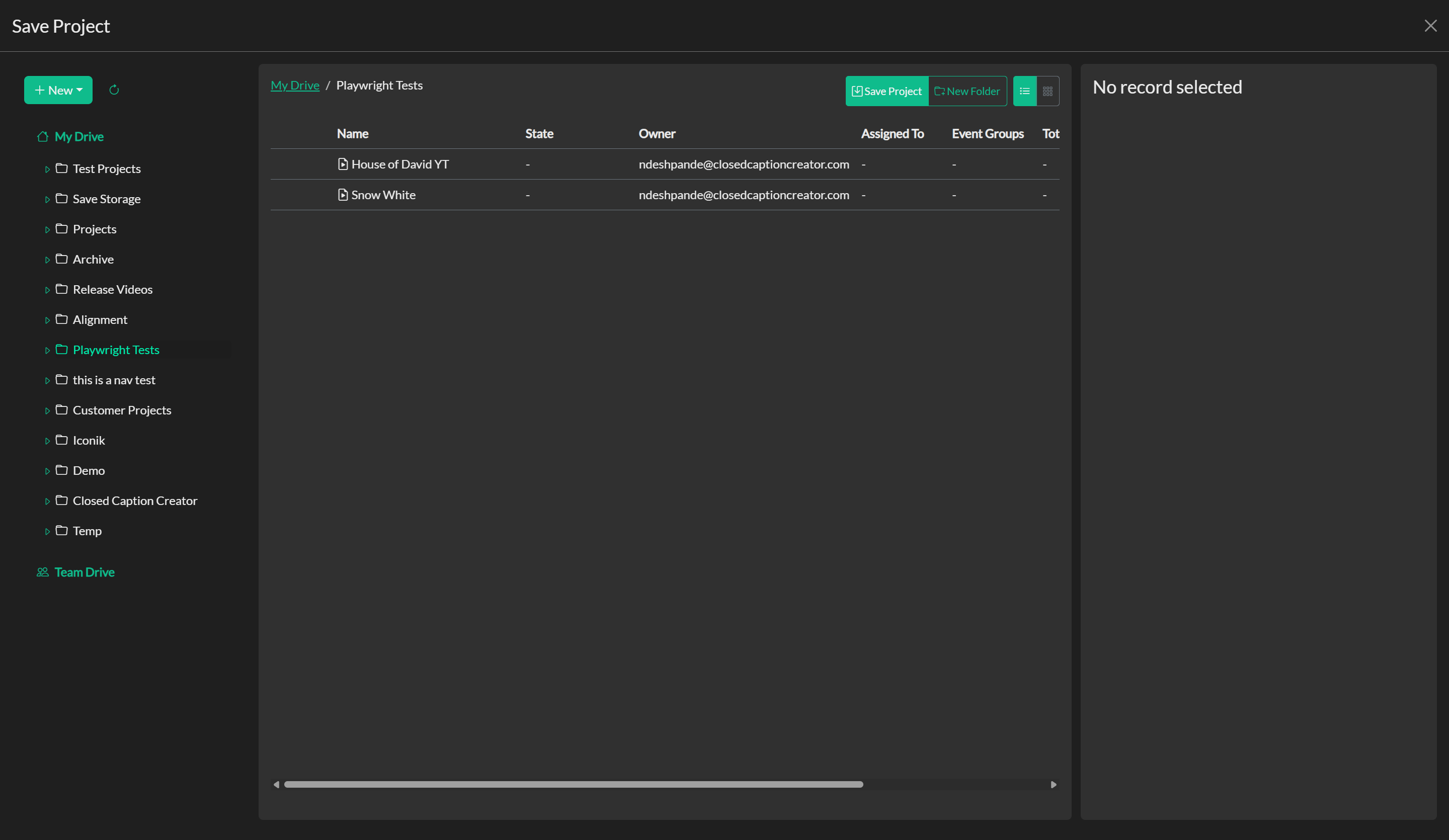
Task: Select the Snow White project icon
Action: (x=343, y=195)
